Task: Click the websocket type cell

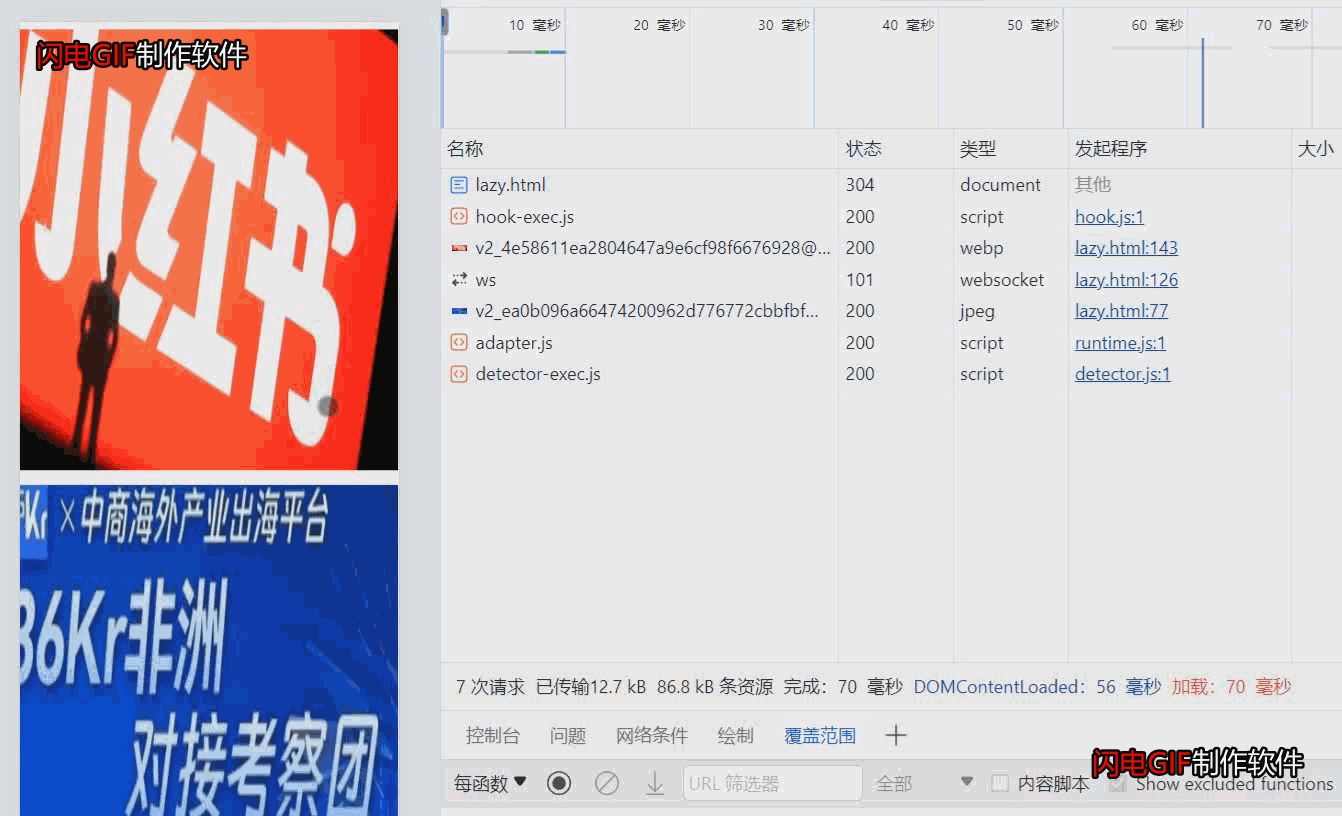Action: (1002, 280)
